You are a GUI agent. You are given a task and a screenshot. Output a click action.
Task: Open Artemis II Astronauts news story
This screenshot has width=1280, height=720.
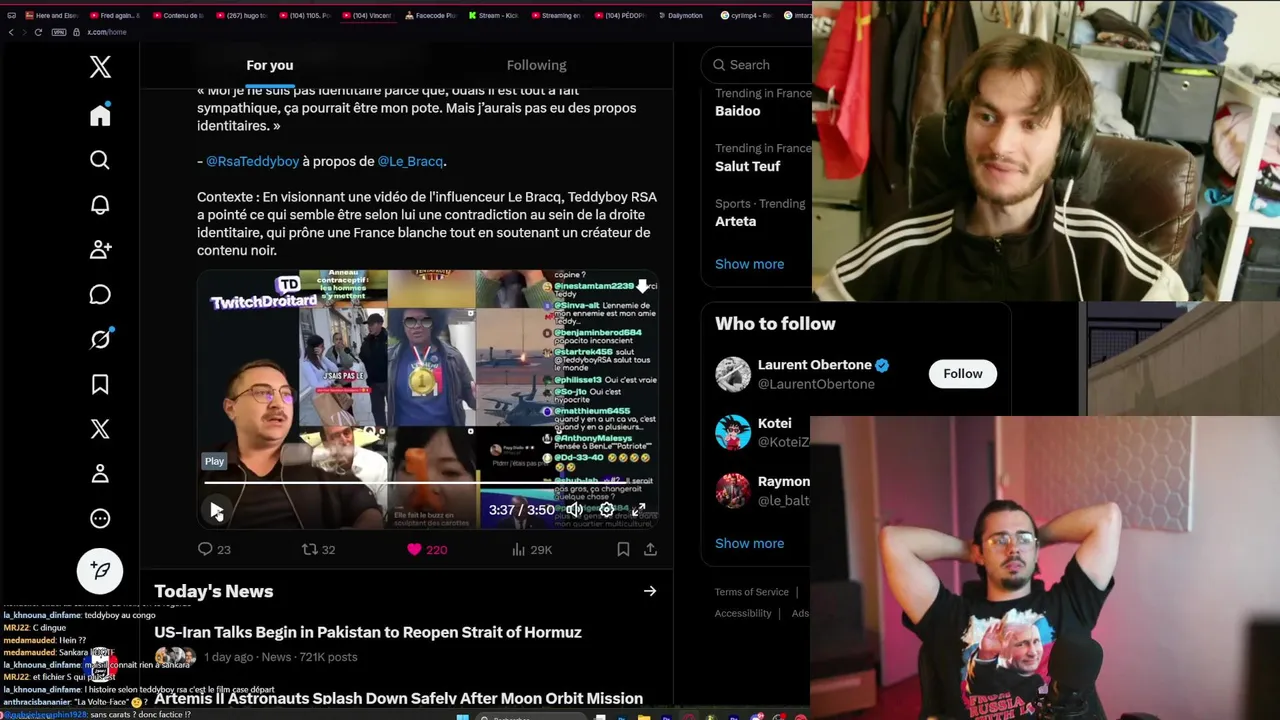click(398, 698)
